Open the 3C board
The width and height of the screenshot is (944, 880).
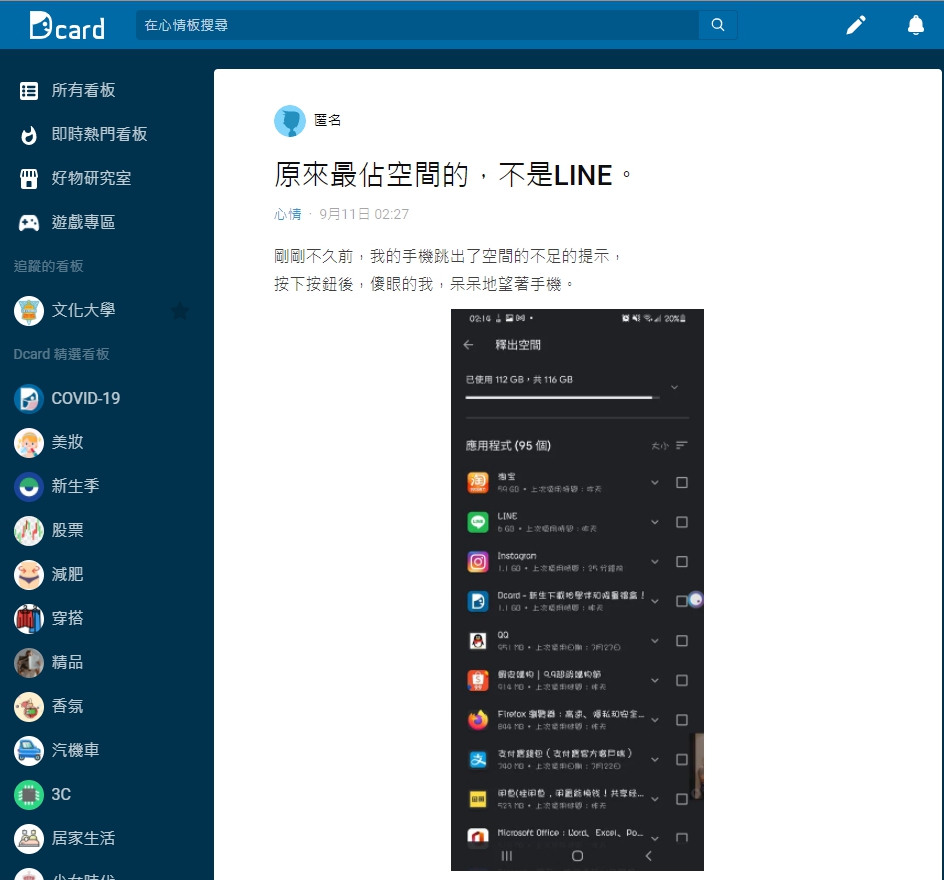pos(61,794)
